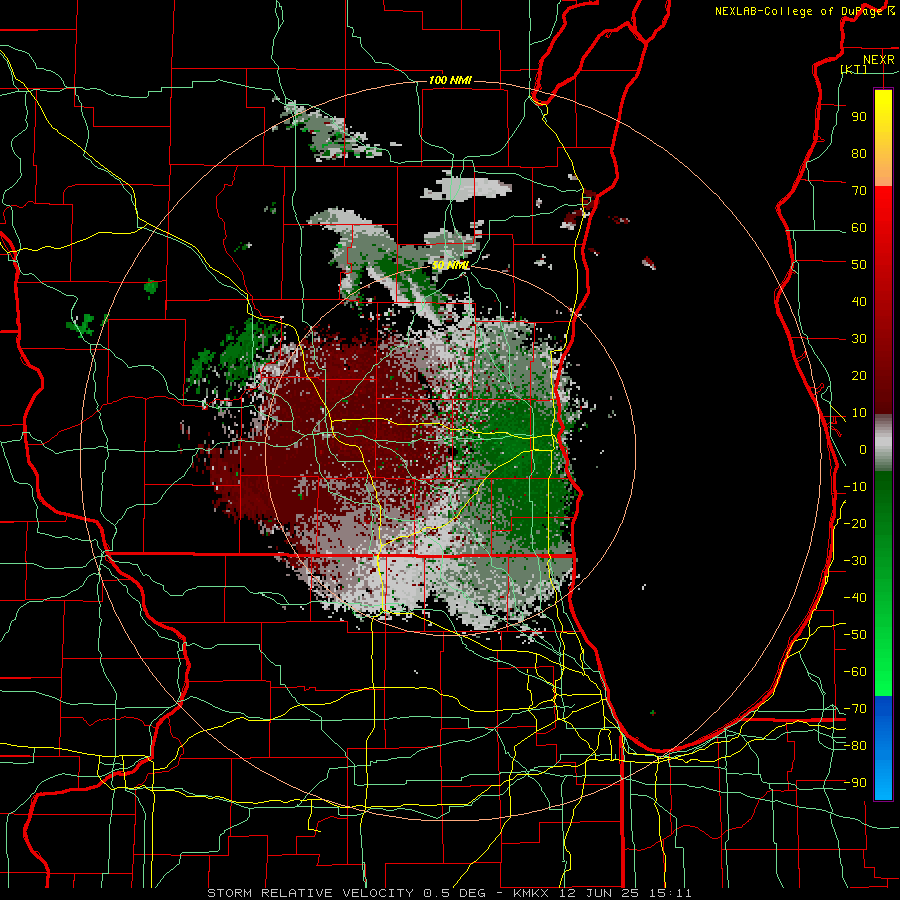The image size is (900, 900).
Task: Click the -50 value on the velocity scale
Action: (x=855, y=635)
